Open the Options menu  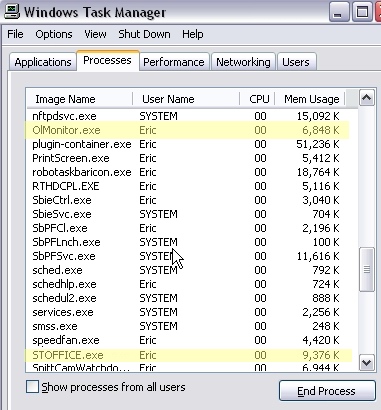54,34
